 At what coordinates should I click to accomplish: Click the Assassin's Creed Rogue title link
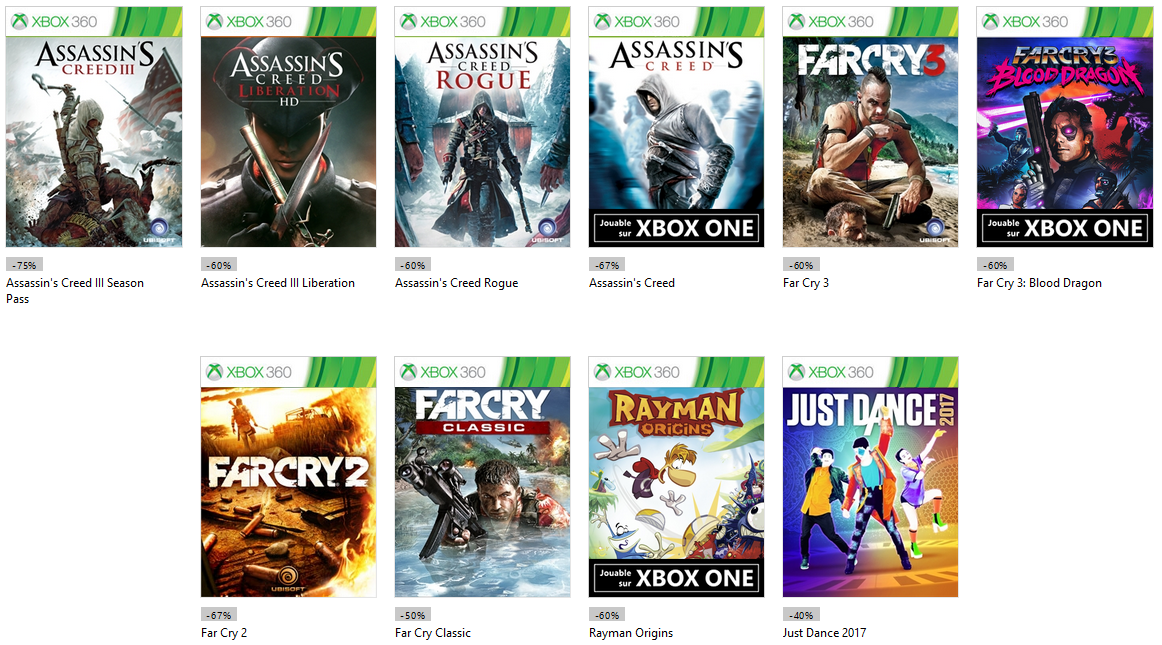456,282
